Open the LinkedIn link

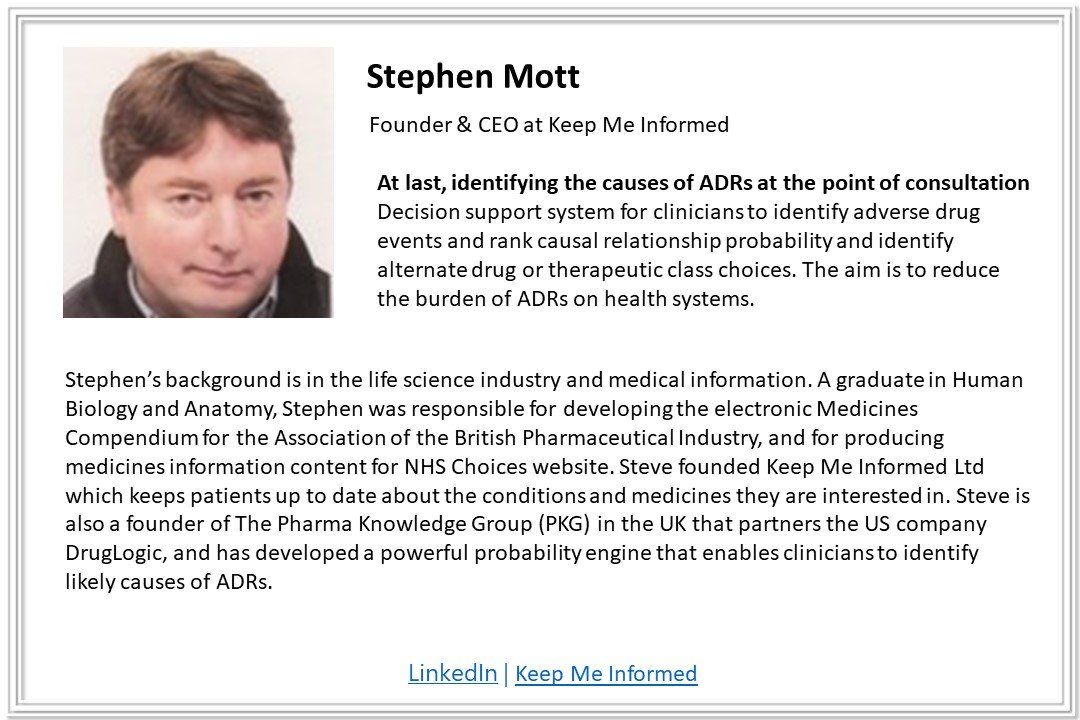453,672
